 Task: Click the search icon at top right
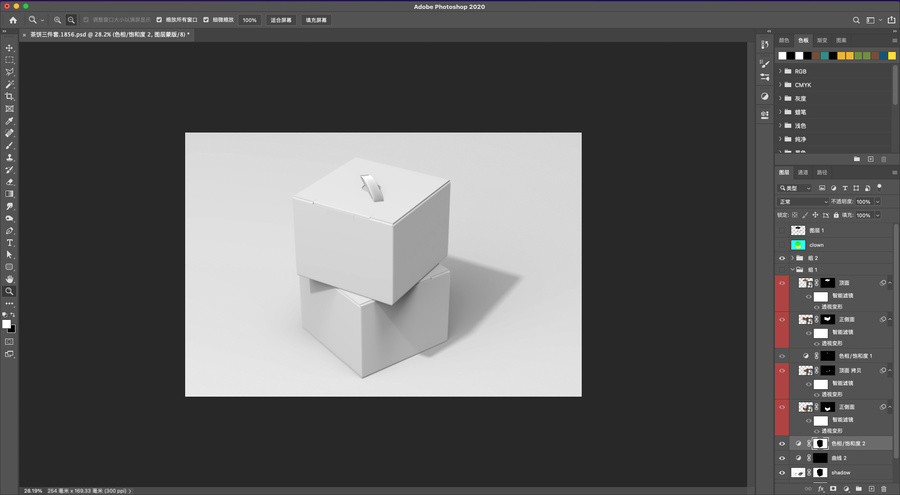point(856,20)
